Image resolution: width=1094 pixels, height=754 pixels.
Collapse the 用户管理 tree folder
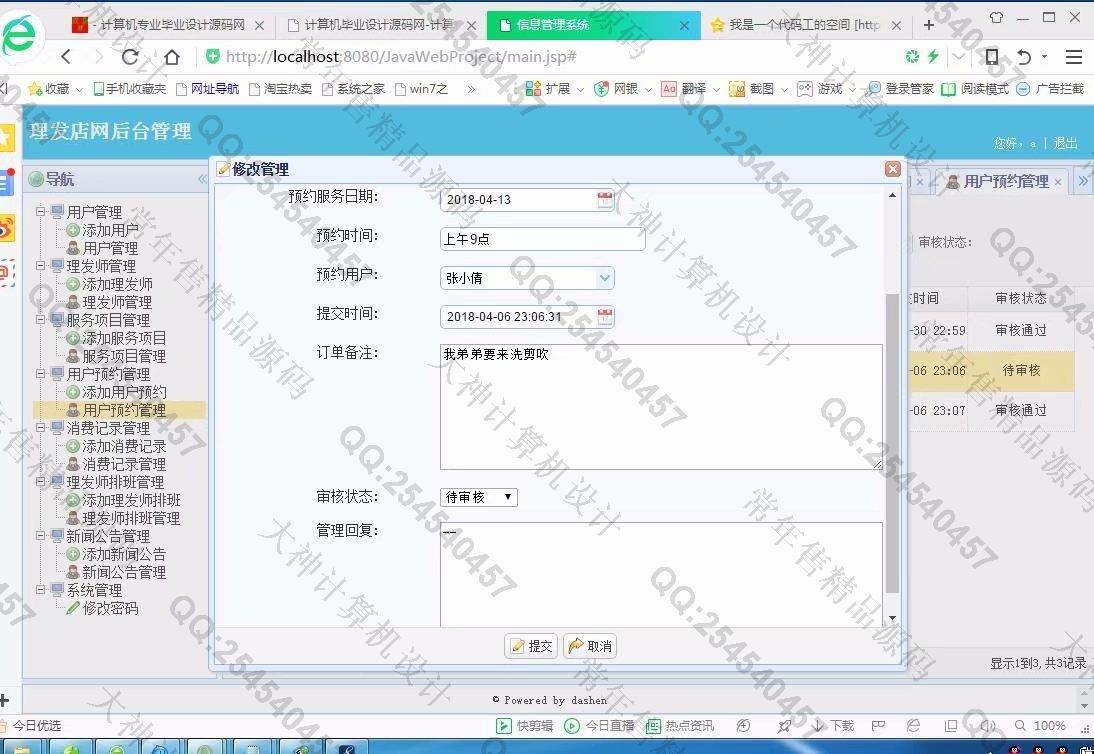click(x=40, y=211)
